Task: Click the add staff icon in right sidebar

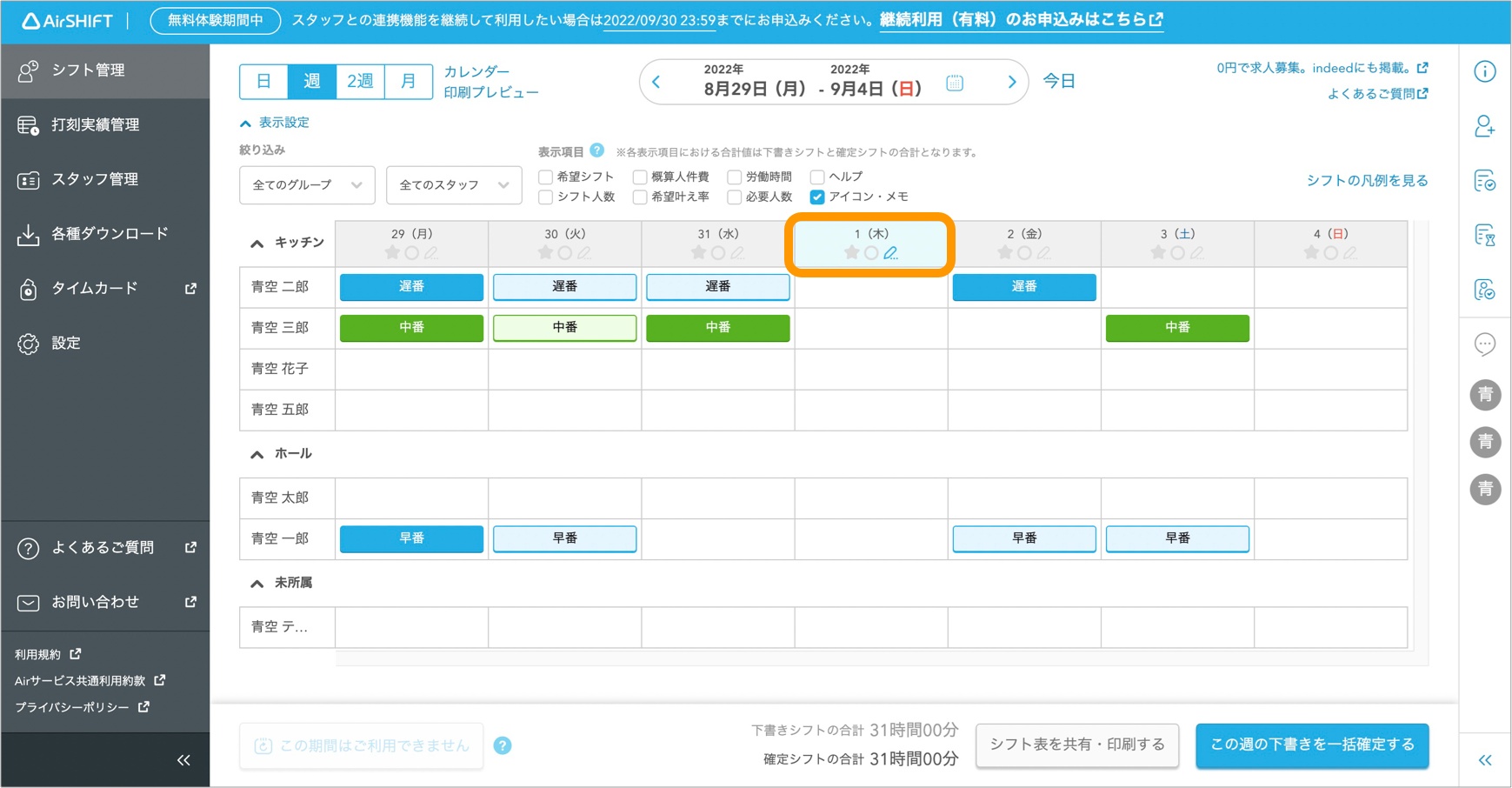Action: tap(1484, 127)
